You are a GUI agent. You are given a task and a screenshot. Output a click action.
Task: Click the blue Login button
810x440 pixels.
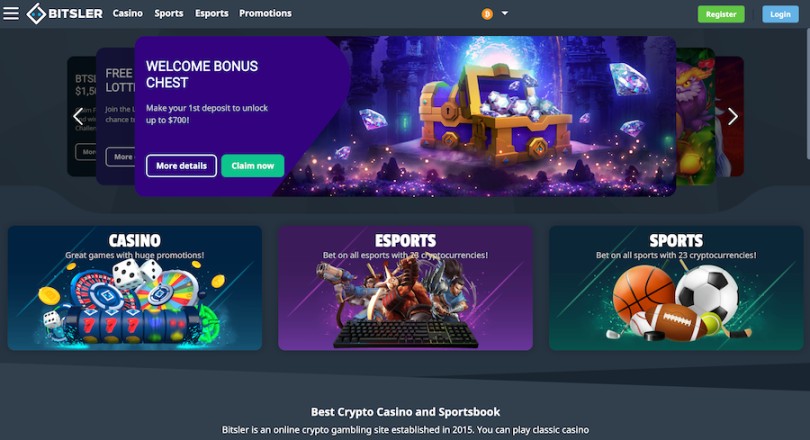click(x=780, y=14)
